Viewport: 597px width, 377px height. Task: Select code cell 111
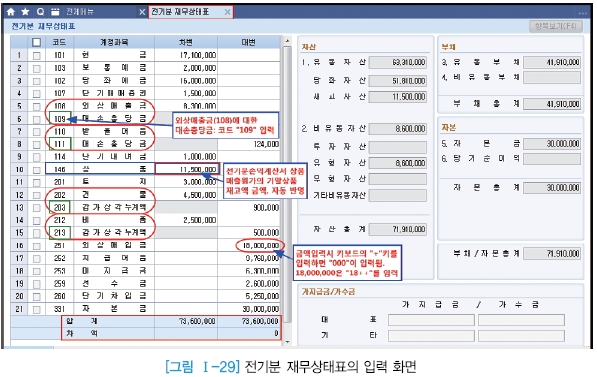point(60,144)
